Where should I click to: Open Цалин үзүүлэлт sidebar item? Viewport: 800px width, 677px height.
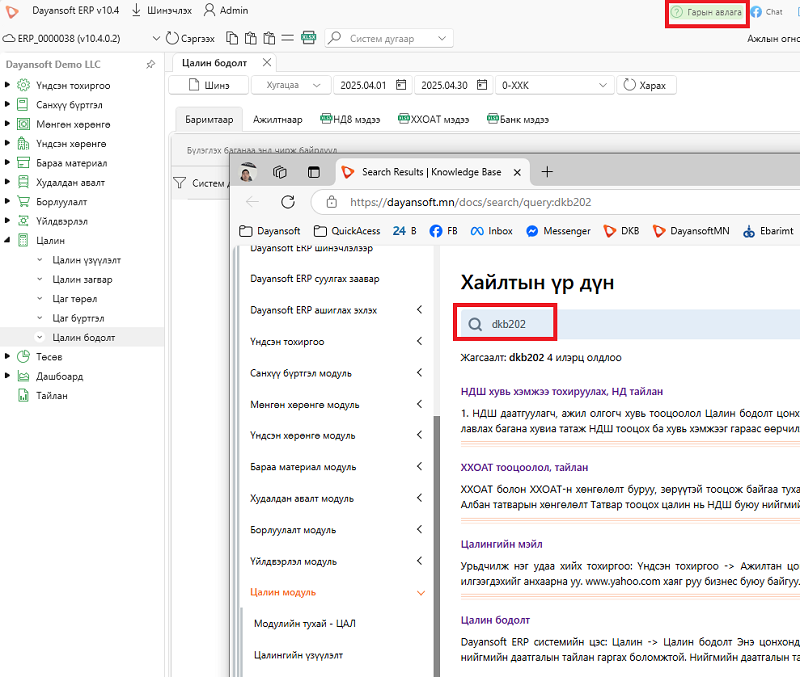point(86,260)
